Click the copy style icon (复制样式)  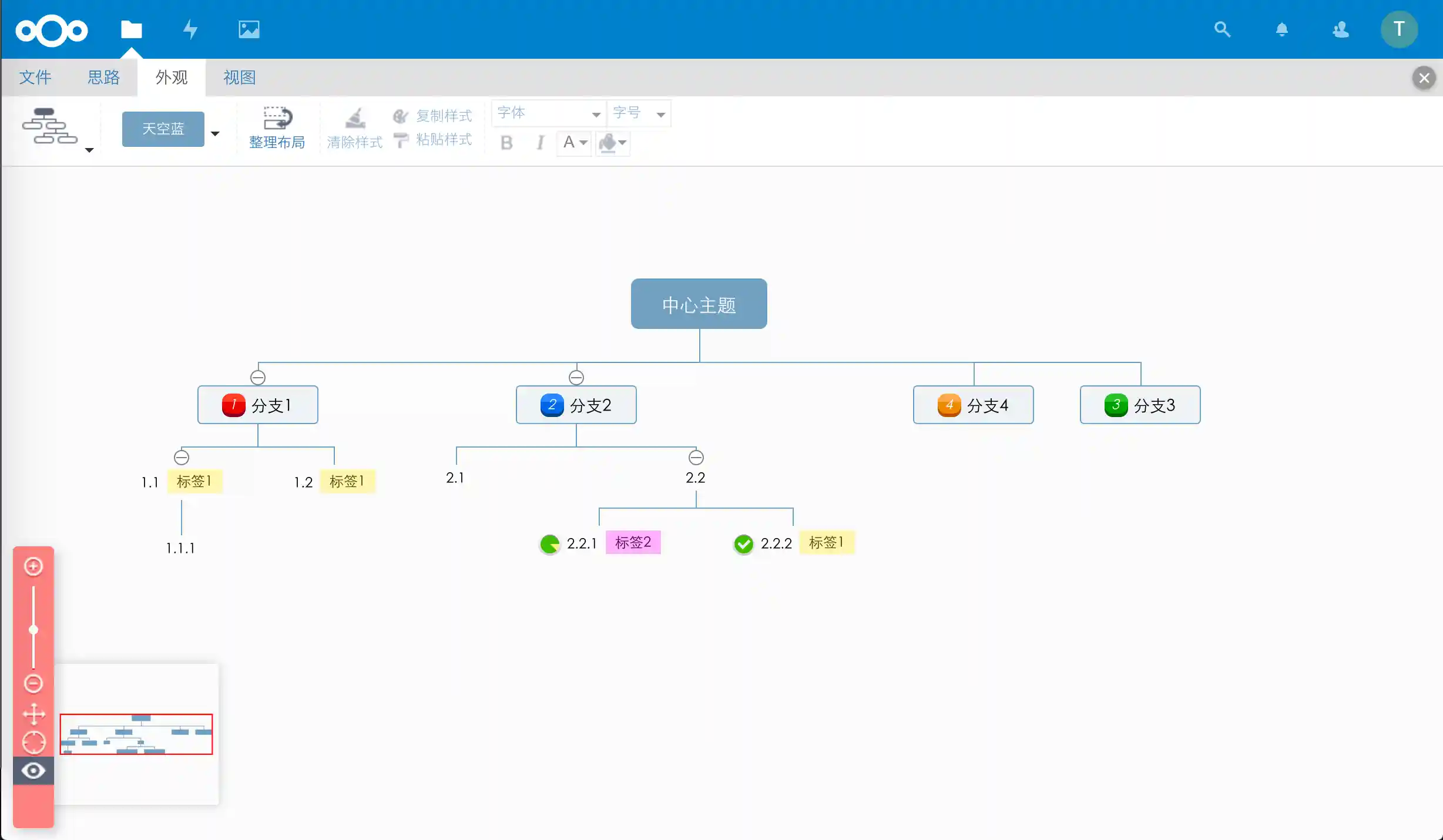[401, 115]
